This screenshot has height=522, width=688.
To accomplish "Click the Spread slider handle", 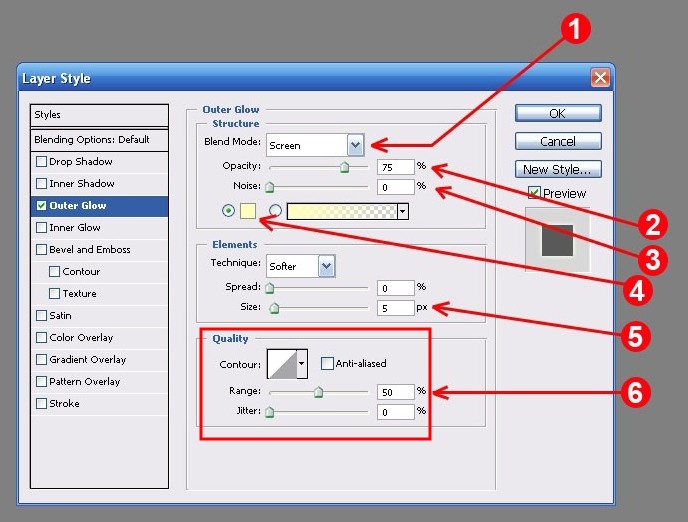I will (270, 288).
